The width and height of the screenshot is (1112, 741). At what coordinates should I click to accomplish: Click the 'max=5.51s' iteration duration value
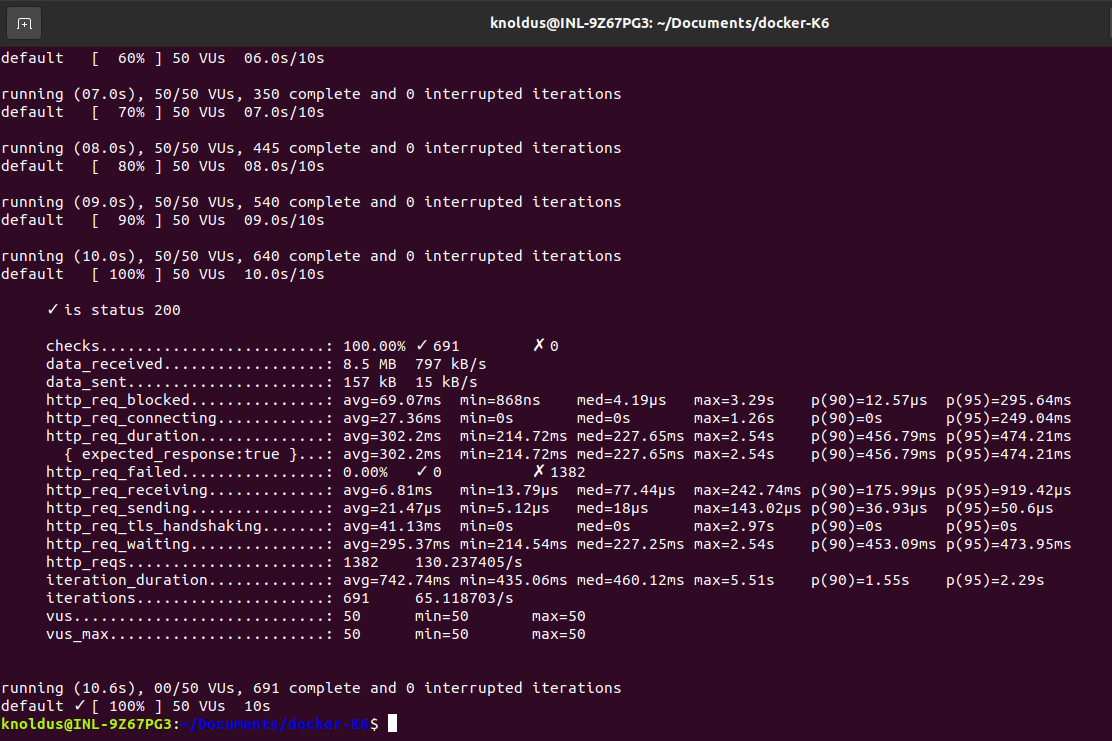(734, 580)
